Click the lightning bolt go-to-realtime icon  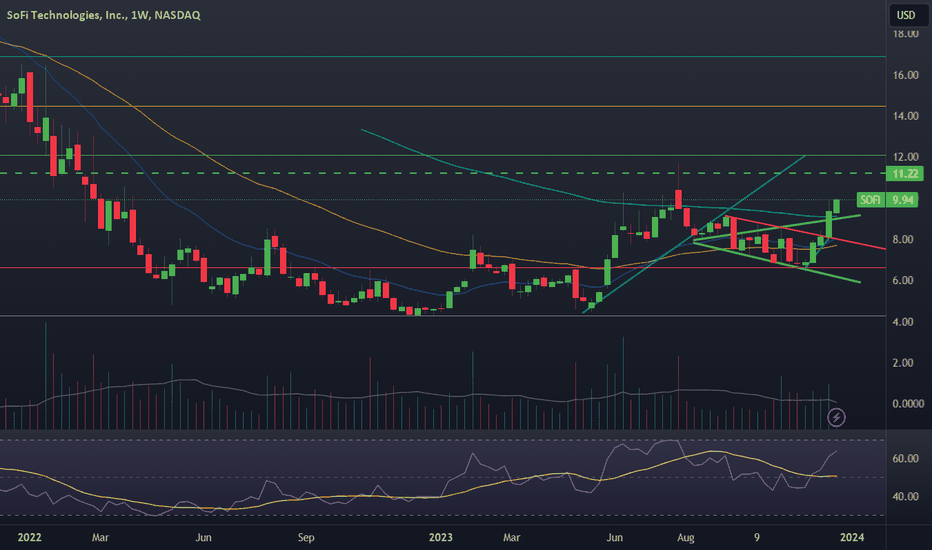tap(836, 417)
